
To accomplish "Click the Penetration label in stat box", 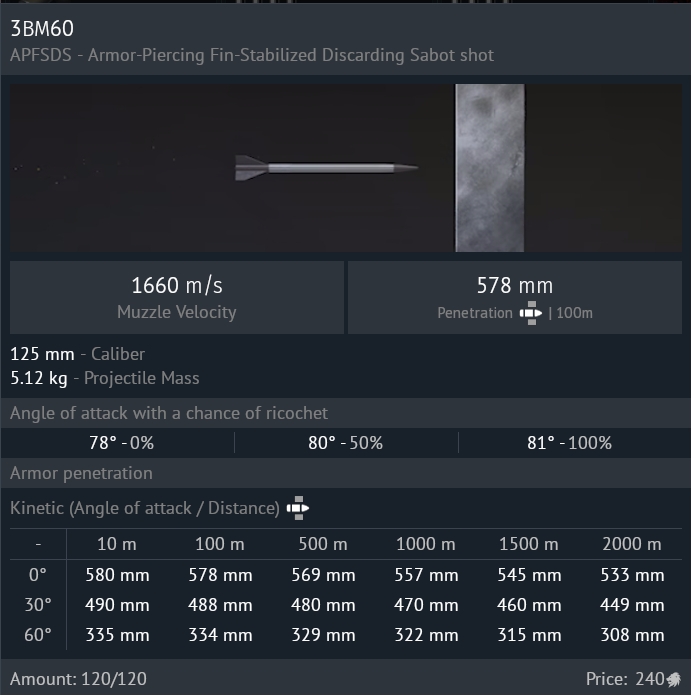I will coord(475,313).
